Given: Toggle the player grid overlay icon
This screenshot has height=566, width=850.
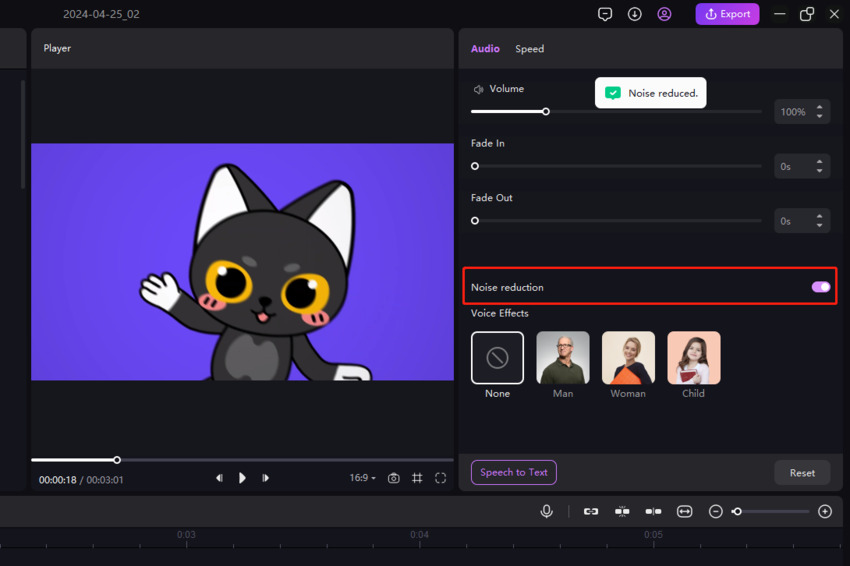Looking at the screenshot, I should [417, 479].
